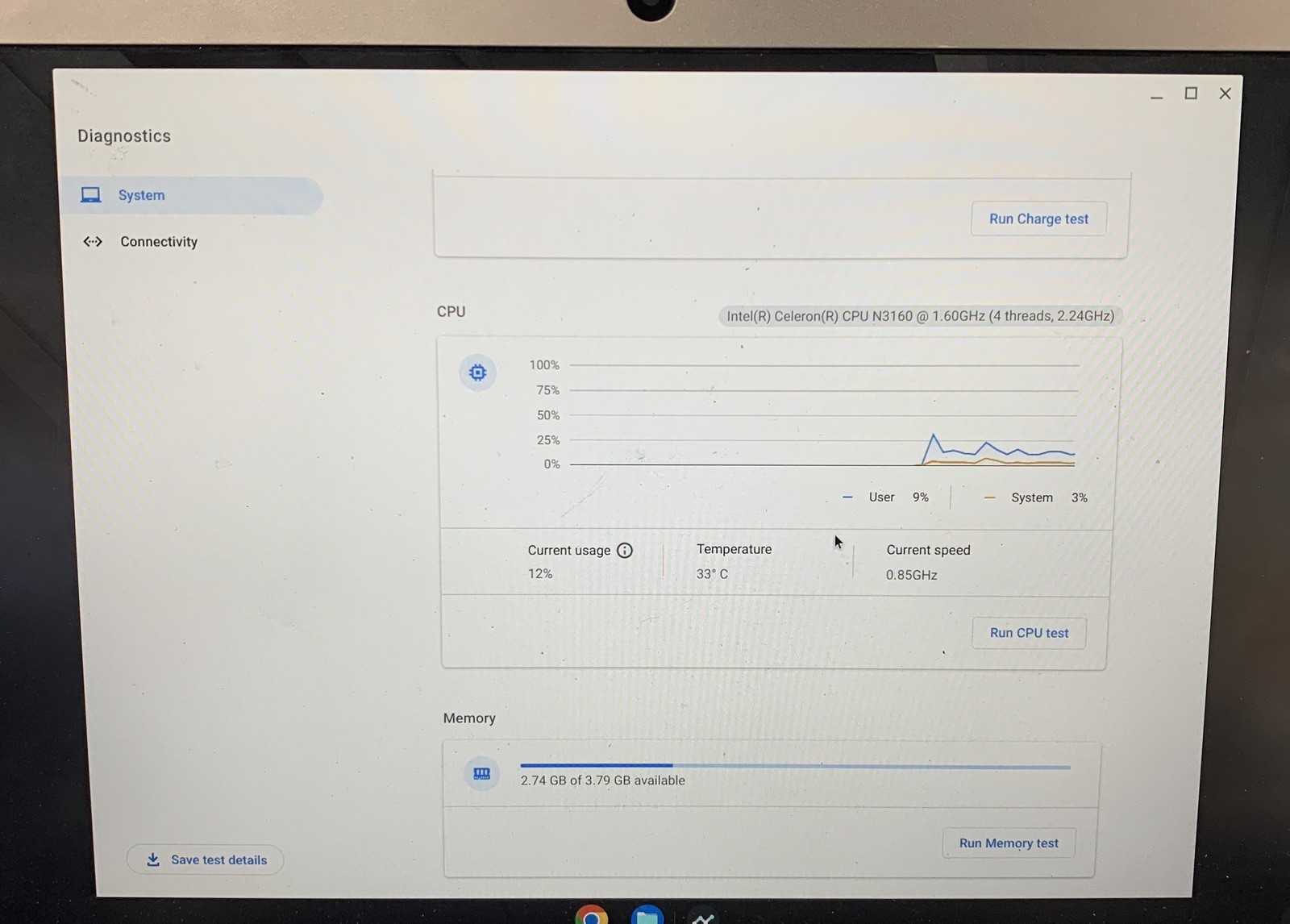Click the Memory section heading
This screenshot has height=924, width=1290.
469,718
